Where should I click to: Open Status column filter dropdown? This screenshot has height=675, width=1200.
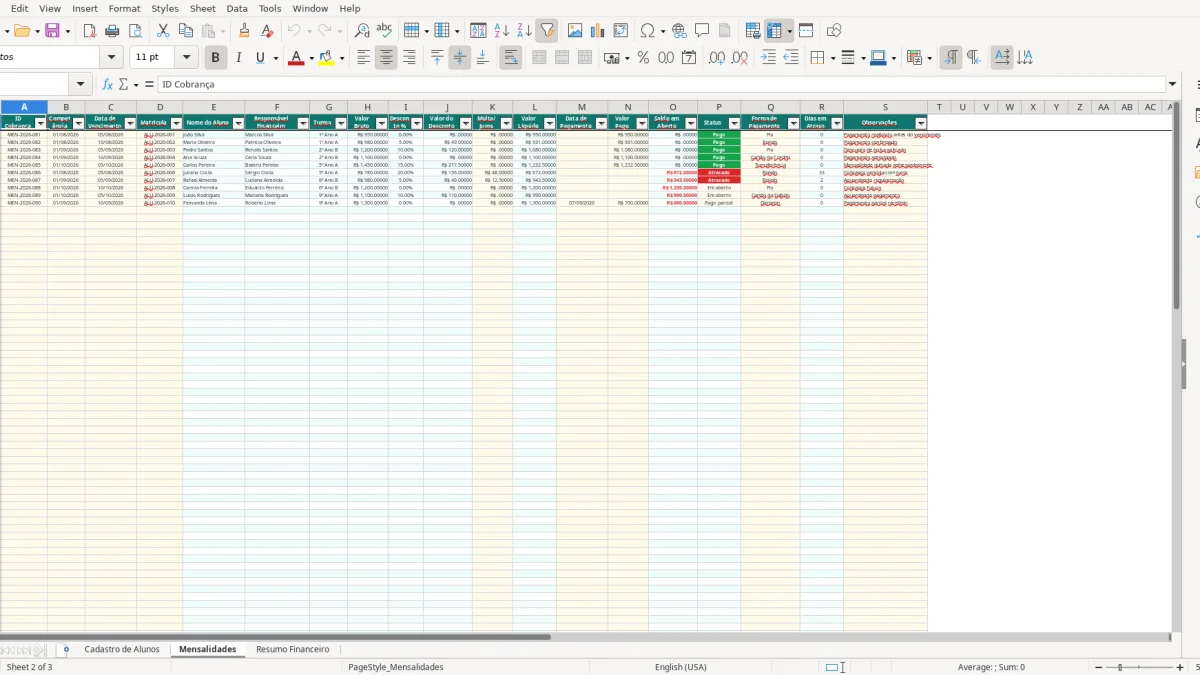(x=734, y=124)
